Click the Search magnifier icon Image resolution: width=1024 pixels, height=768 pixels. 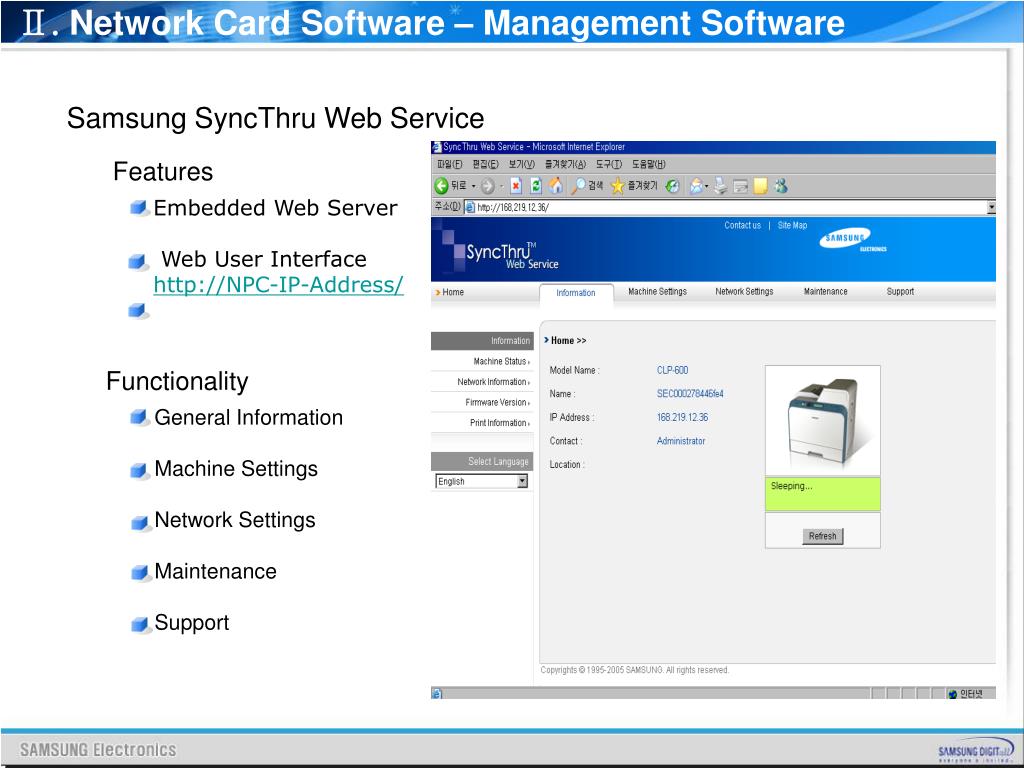click(x=579, y=186)
